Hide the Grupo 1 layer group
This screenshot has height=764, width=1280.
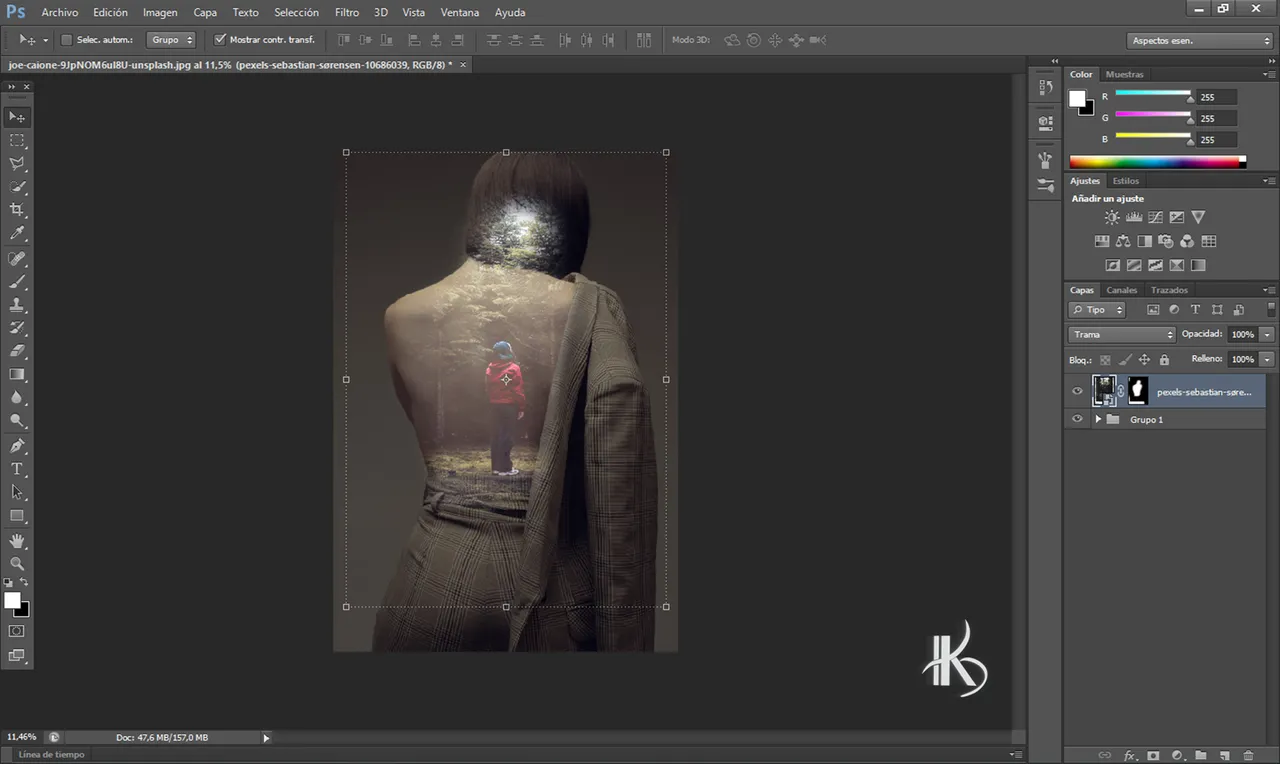point(1077,419)
